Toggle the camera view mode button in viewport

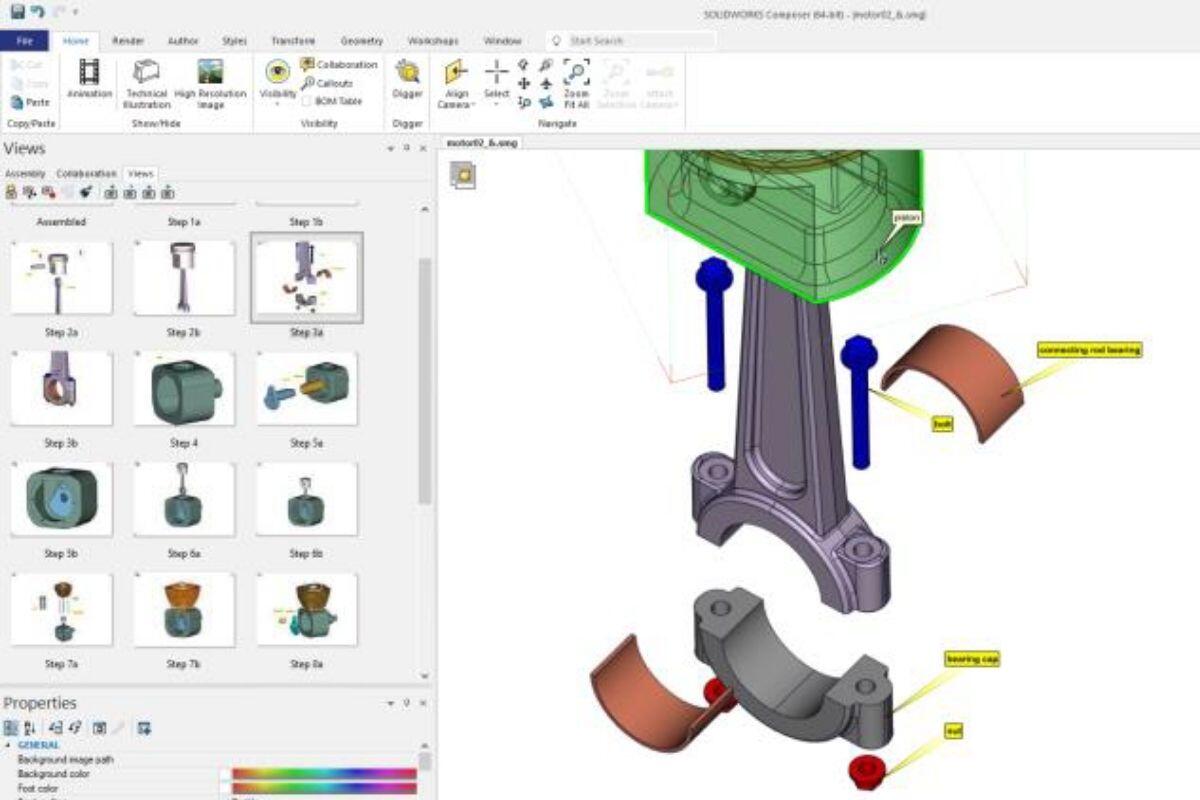463,176
